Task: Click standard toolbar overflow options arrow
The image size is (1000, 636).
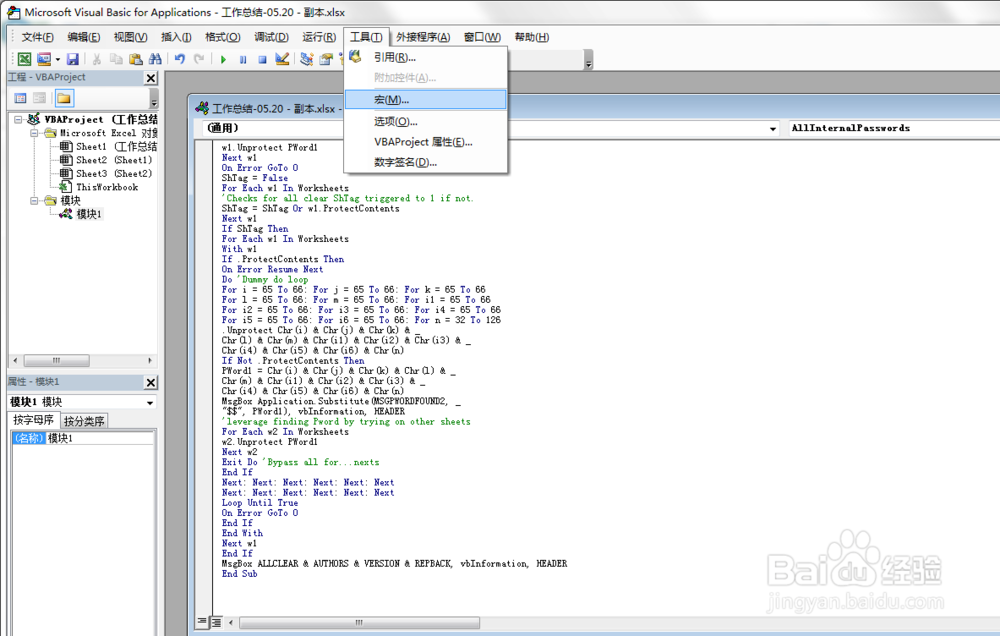Action: (x=588, y=59)
